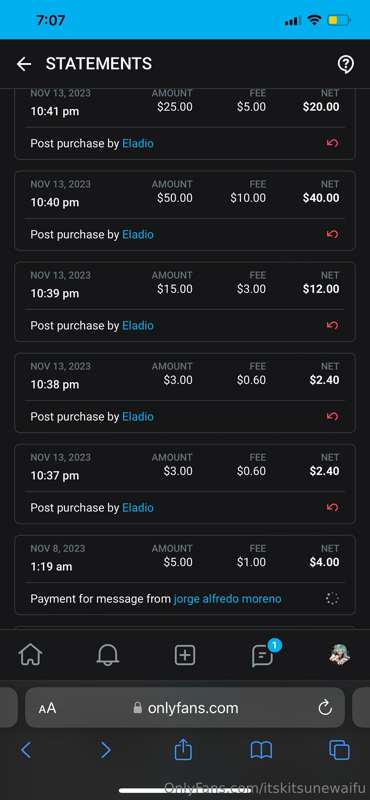Tap the new post plus icon

(x=185, y=655)
